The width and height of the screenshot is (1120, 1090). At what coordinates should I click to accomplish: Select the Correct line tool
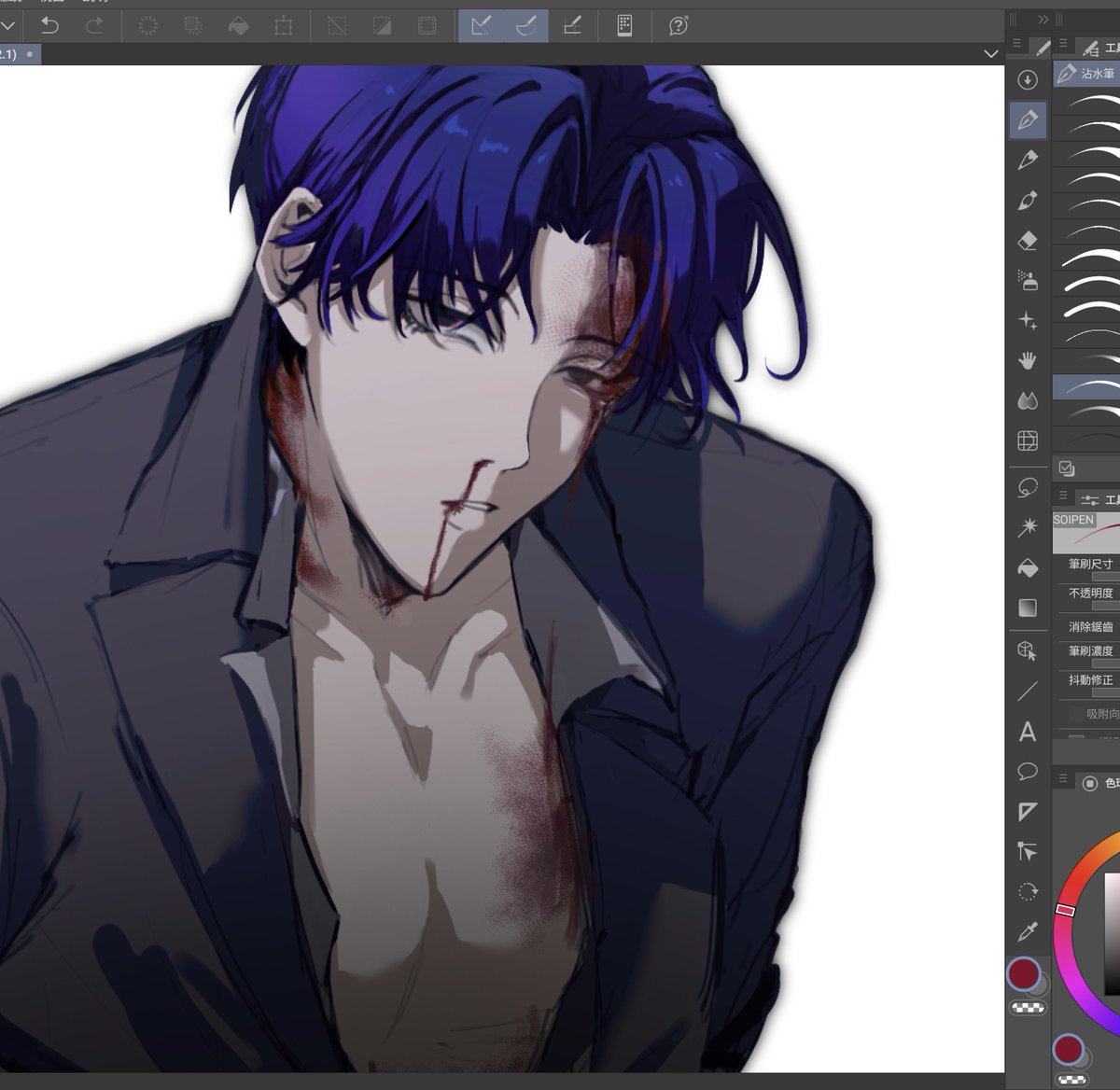[x=1028, y=851]
